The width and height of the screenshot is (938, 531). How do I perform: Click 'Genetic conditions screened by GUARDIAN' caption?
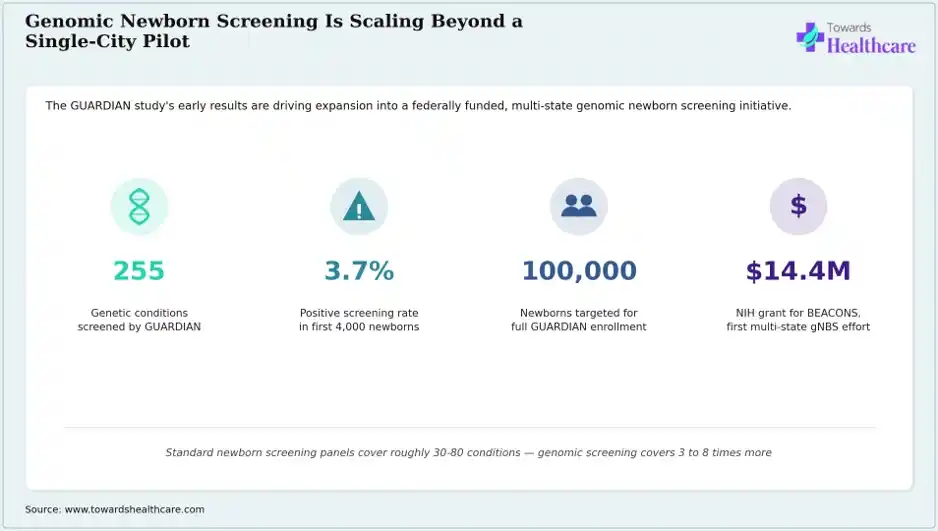click(139, 320)
